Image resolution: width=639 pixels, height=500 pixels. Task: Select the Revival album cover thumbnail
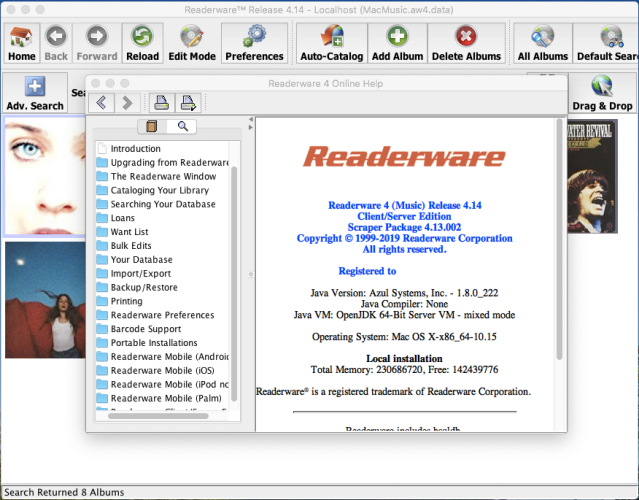click(x=593, y=176)
